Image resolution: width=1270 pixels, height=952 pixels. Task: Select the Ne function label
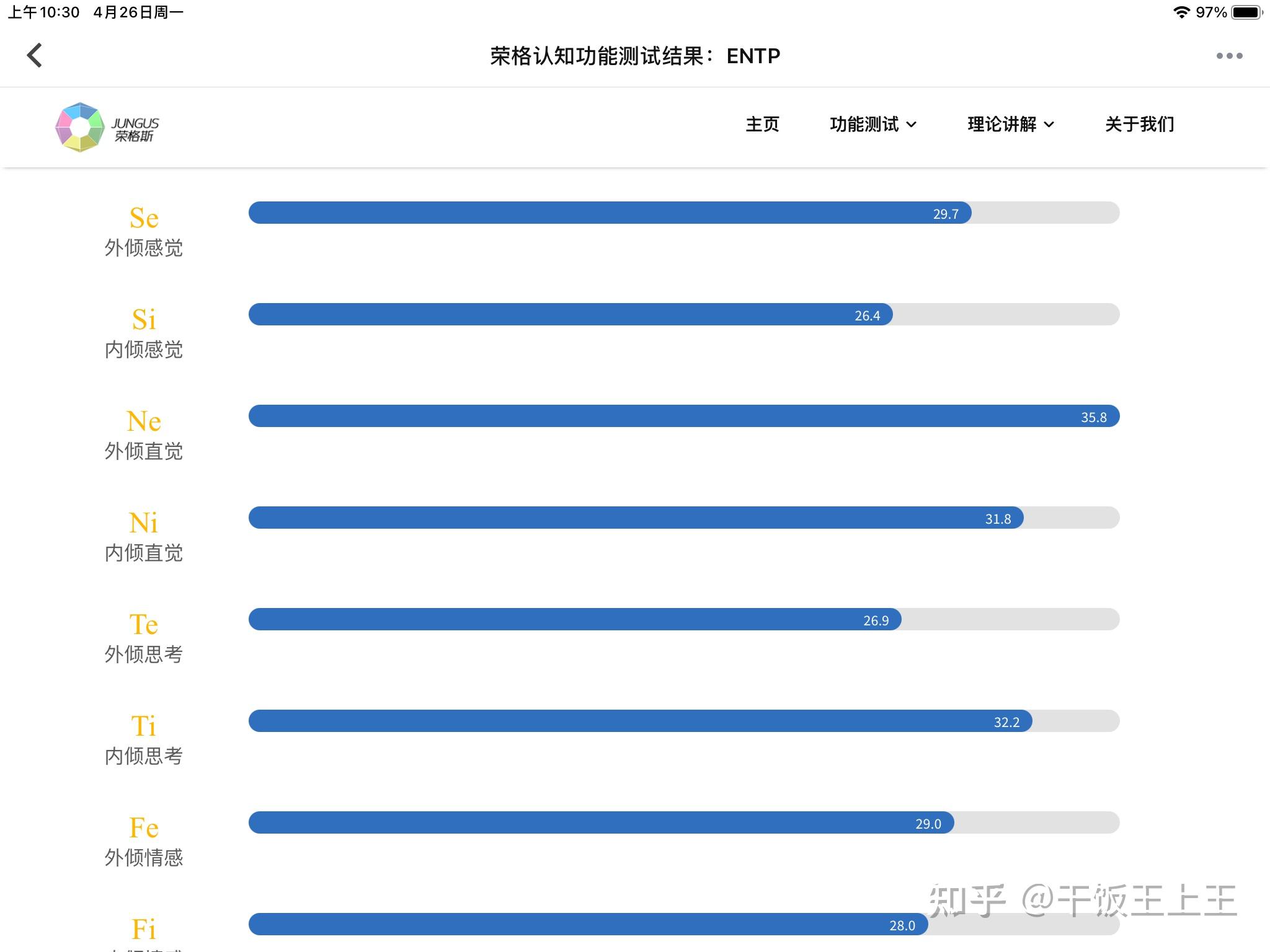click(x=144, y=421)
